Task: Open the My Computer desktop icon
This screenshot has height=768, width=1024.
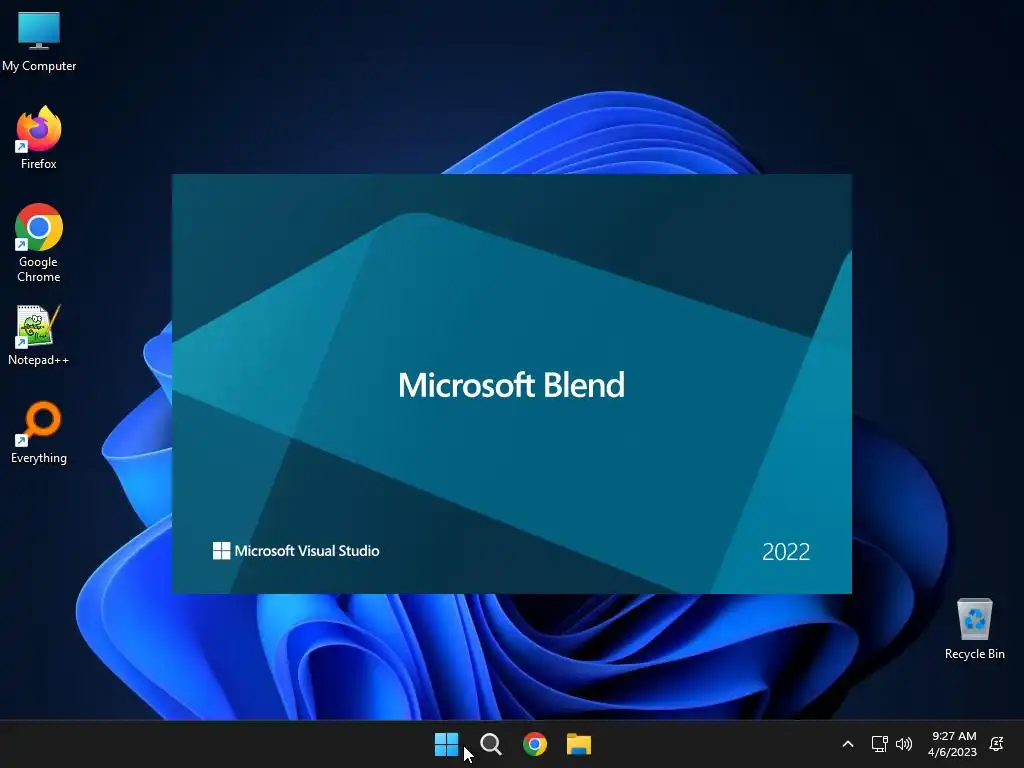Action: tap(39, 41)
